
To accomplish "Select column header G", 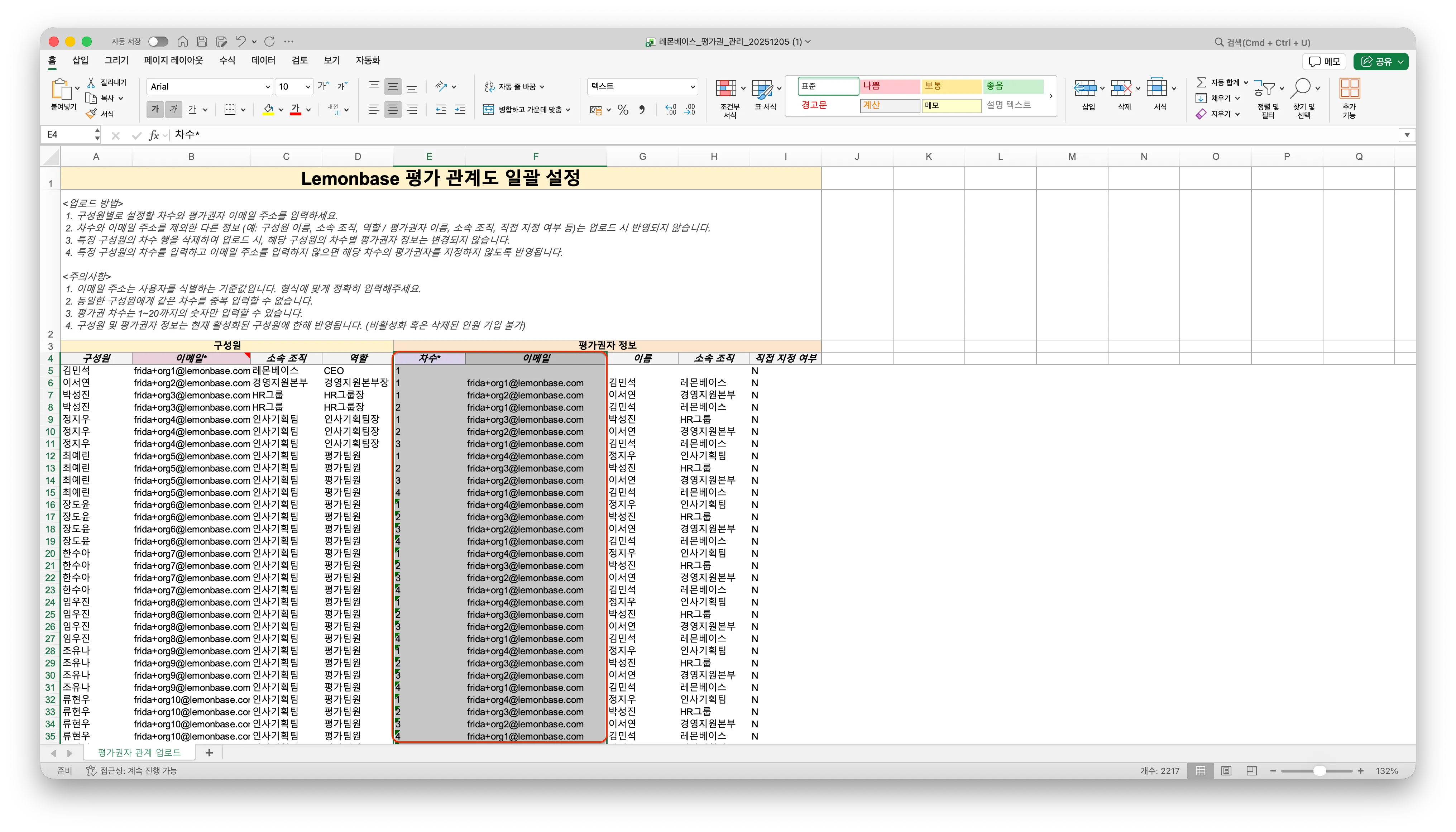I will [x=642, y=157].
